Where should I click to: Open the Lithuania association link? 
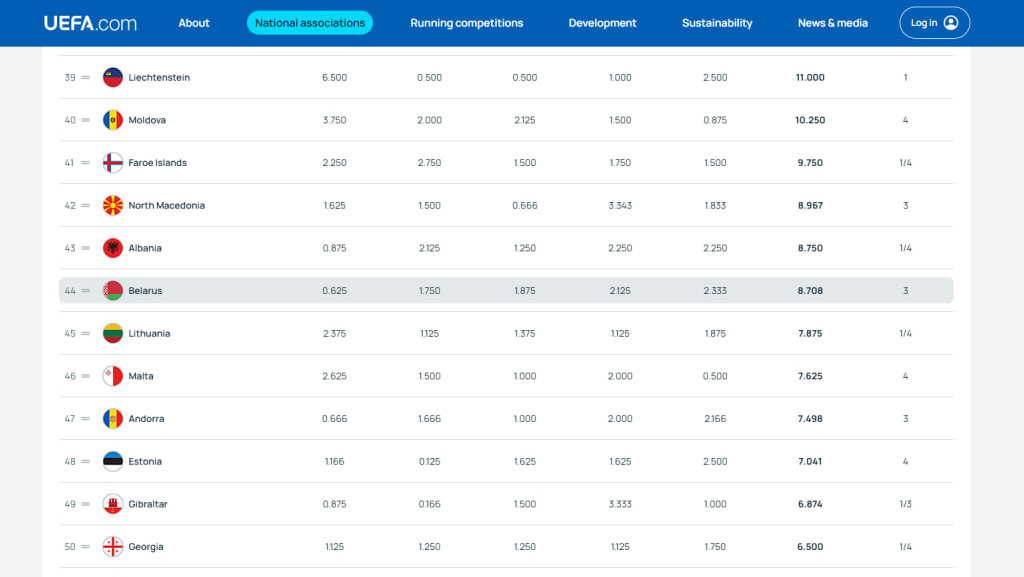[149, 334]
